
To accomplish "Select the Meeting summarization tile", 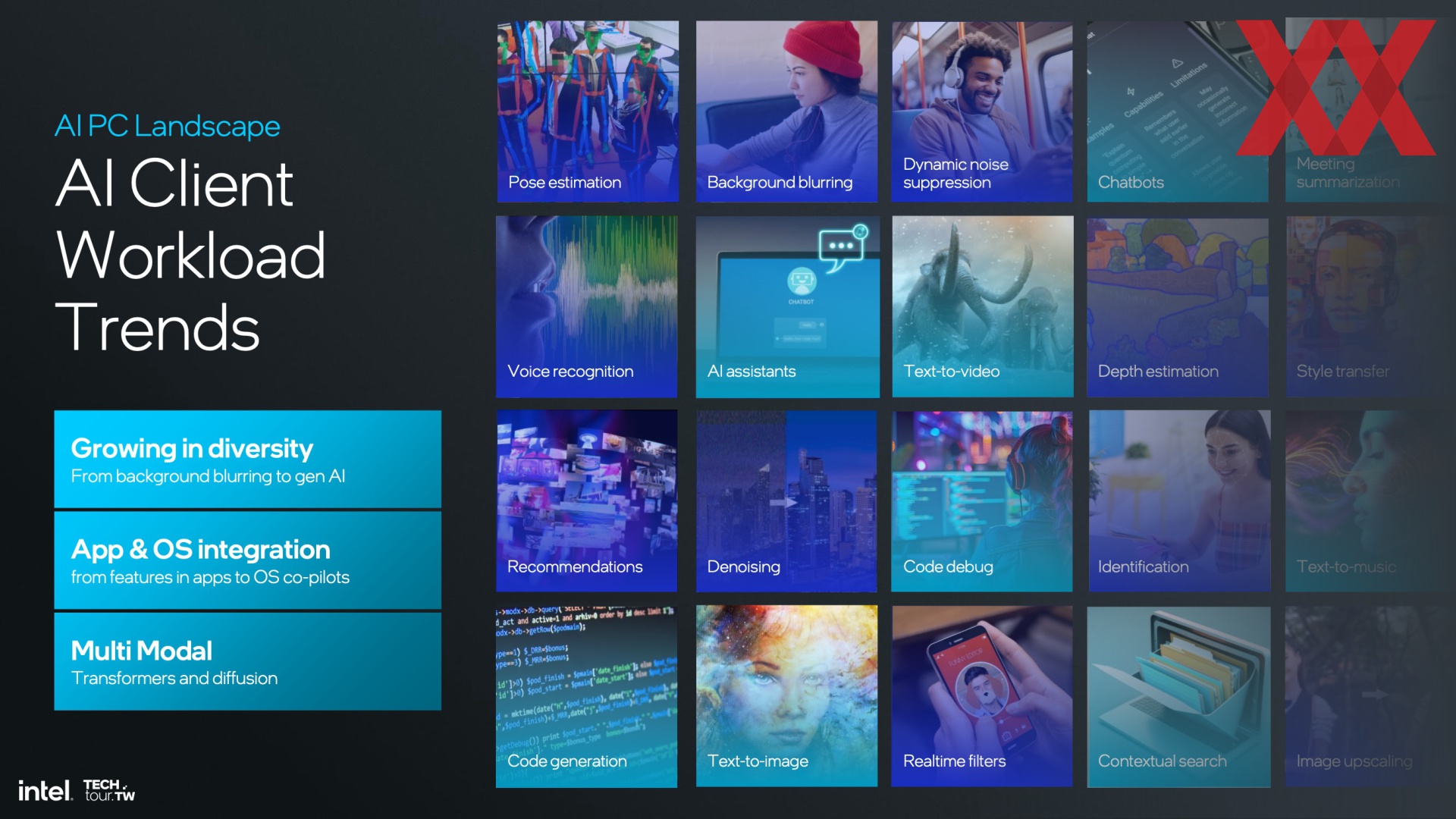I will (1370, 111).
